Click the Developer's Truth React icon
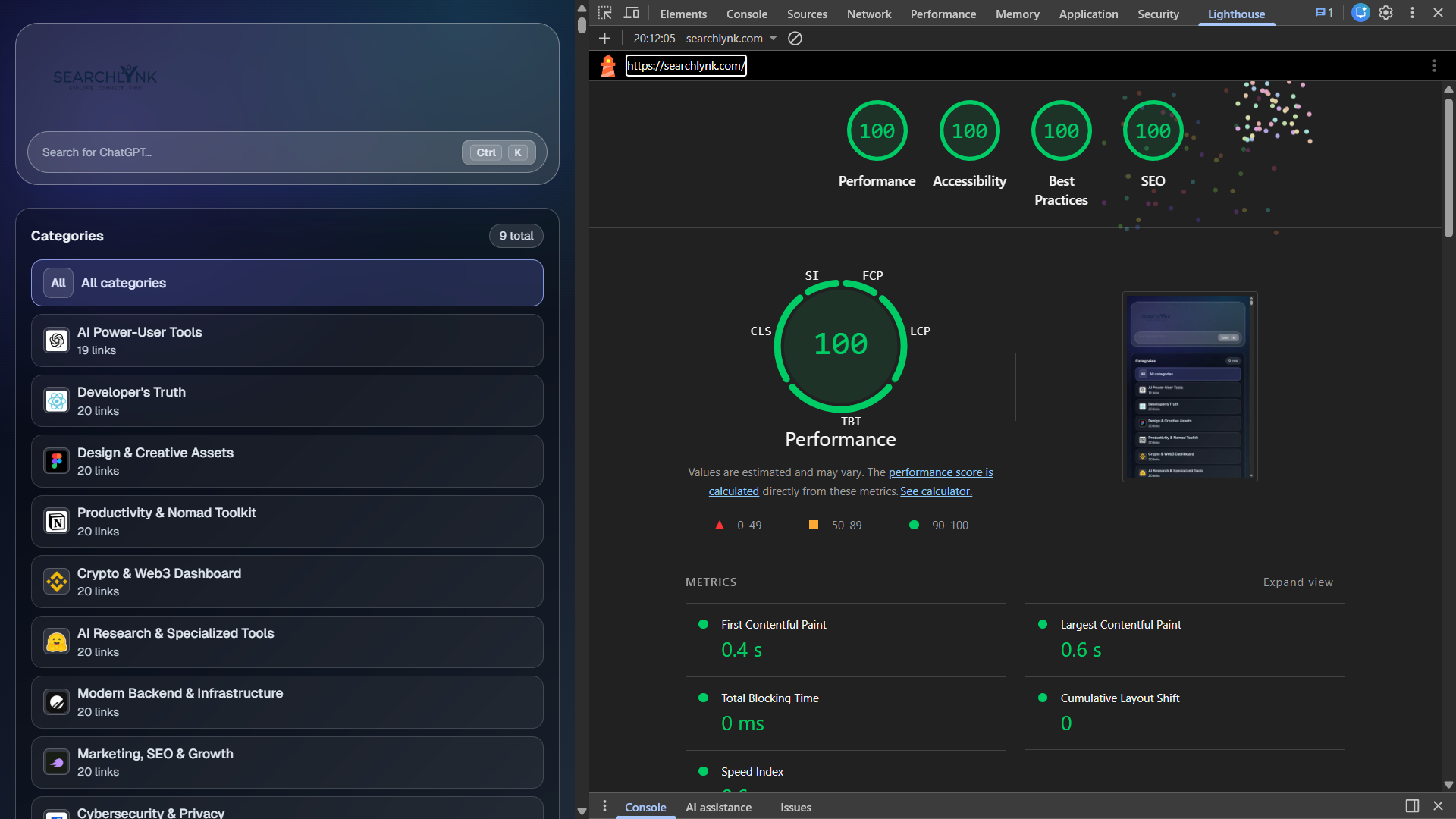The height and width of the screenshot is (819, 1456). click(x=57, y=400)
